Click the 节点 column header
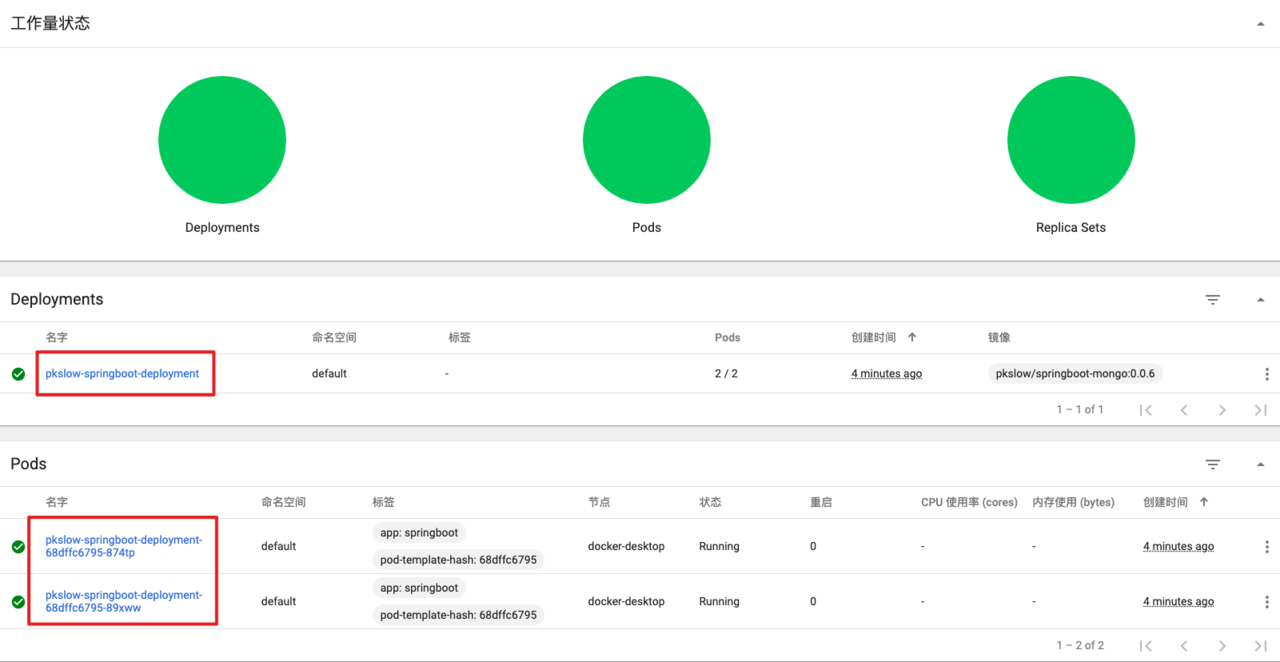1280x662 pixels. click(x=599, y=502)
